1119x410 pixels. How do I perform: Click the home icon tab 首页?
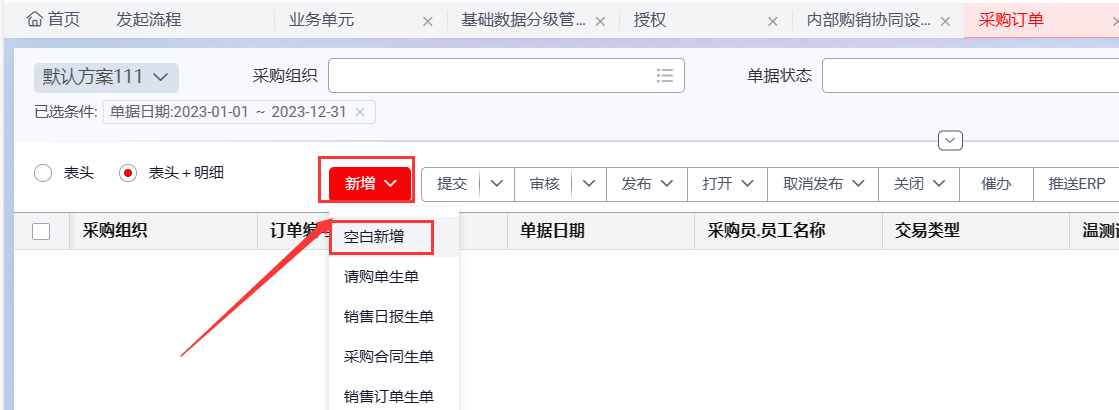click(x=53, y=20)
